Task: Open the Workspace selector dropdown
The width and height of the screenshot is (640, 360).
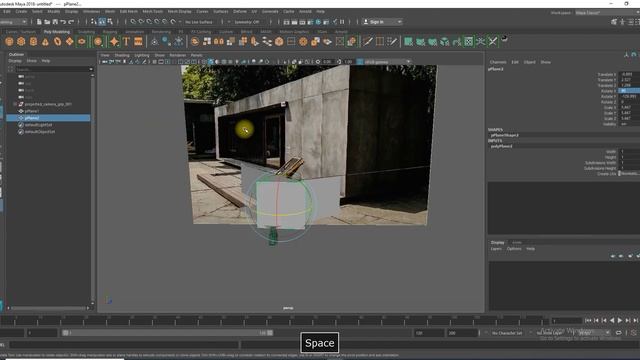Action: coord(607,13)
